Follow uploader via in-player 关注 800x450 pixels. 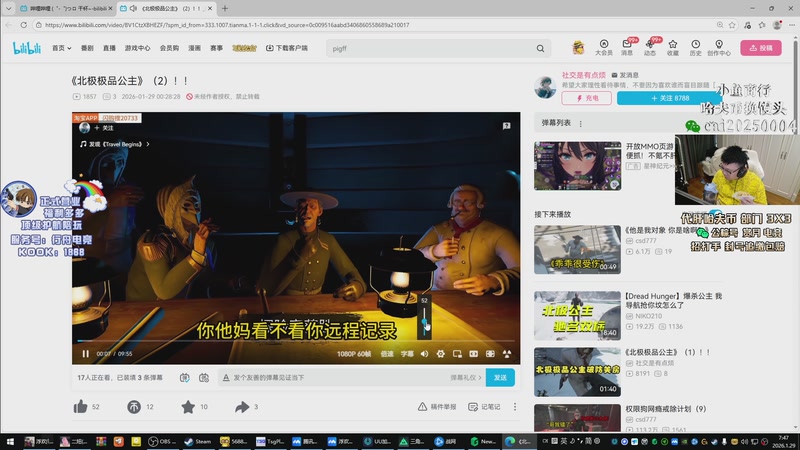tap(104, 128)
